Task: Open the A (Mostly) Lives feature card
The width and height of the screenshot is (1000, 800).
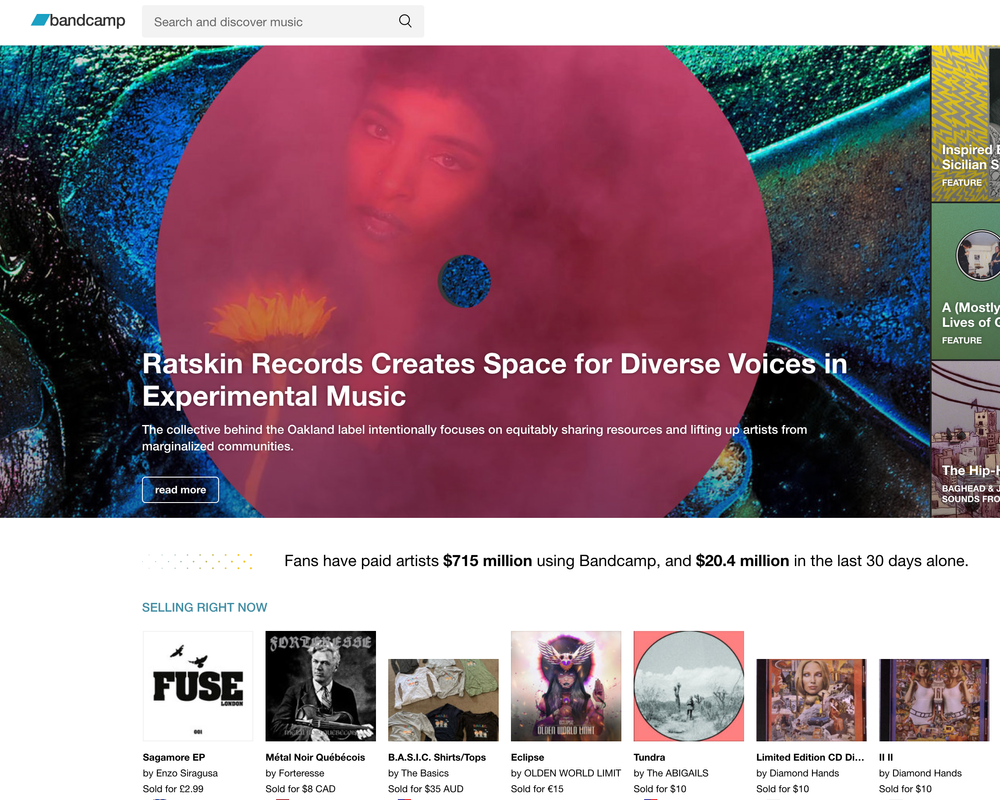Action: pyautogui.click(x=966, y=281)
